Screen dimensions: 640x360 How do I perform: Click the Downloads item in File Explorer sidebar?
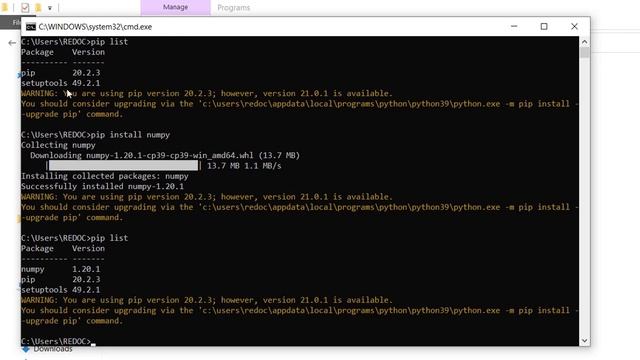pyautogui.click(x=53, y=349)
